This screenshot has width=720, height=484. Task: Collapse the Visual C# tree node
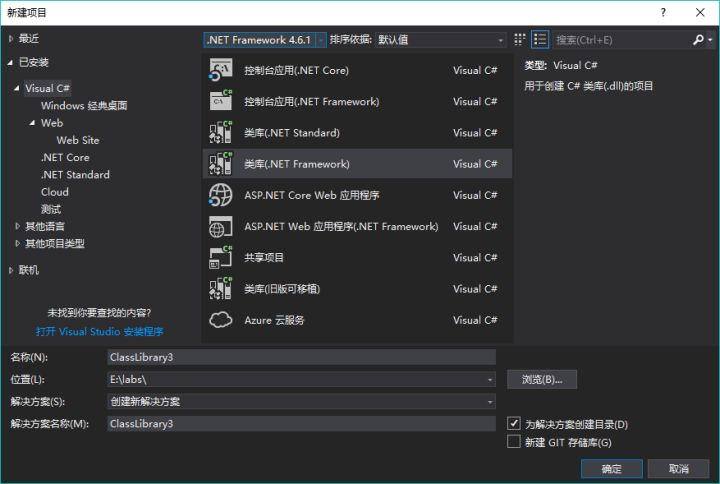[17, 88]
